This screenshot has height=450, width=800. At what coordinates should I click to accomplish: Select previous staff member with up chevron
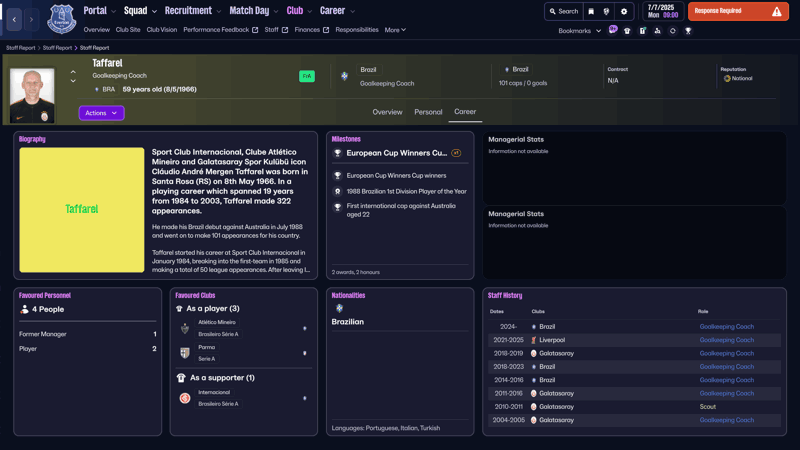[73, 72]
